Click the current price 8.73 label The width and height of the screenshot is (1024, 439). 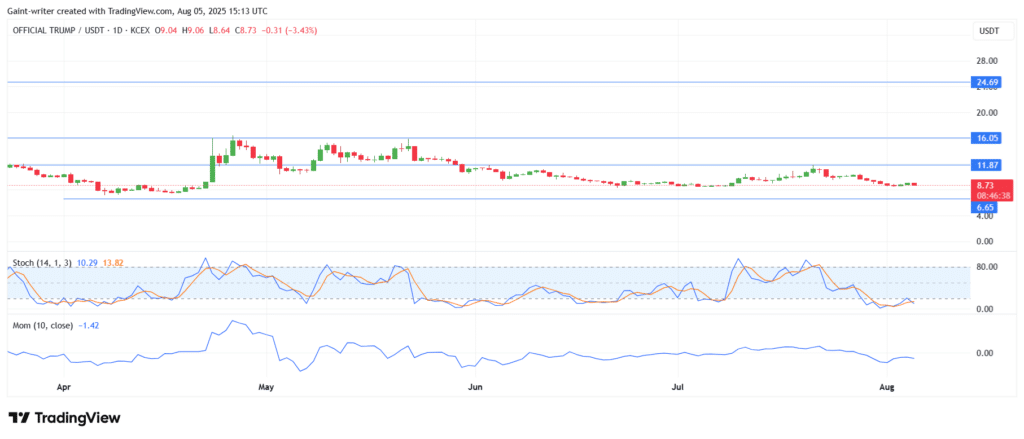985,186
